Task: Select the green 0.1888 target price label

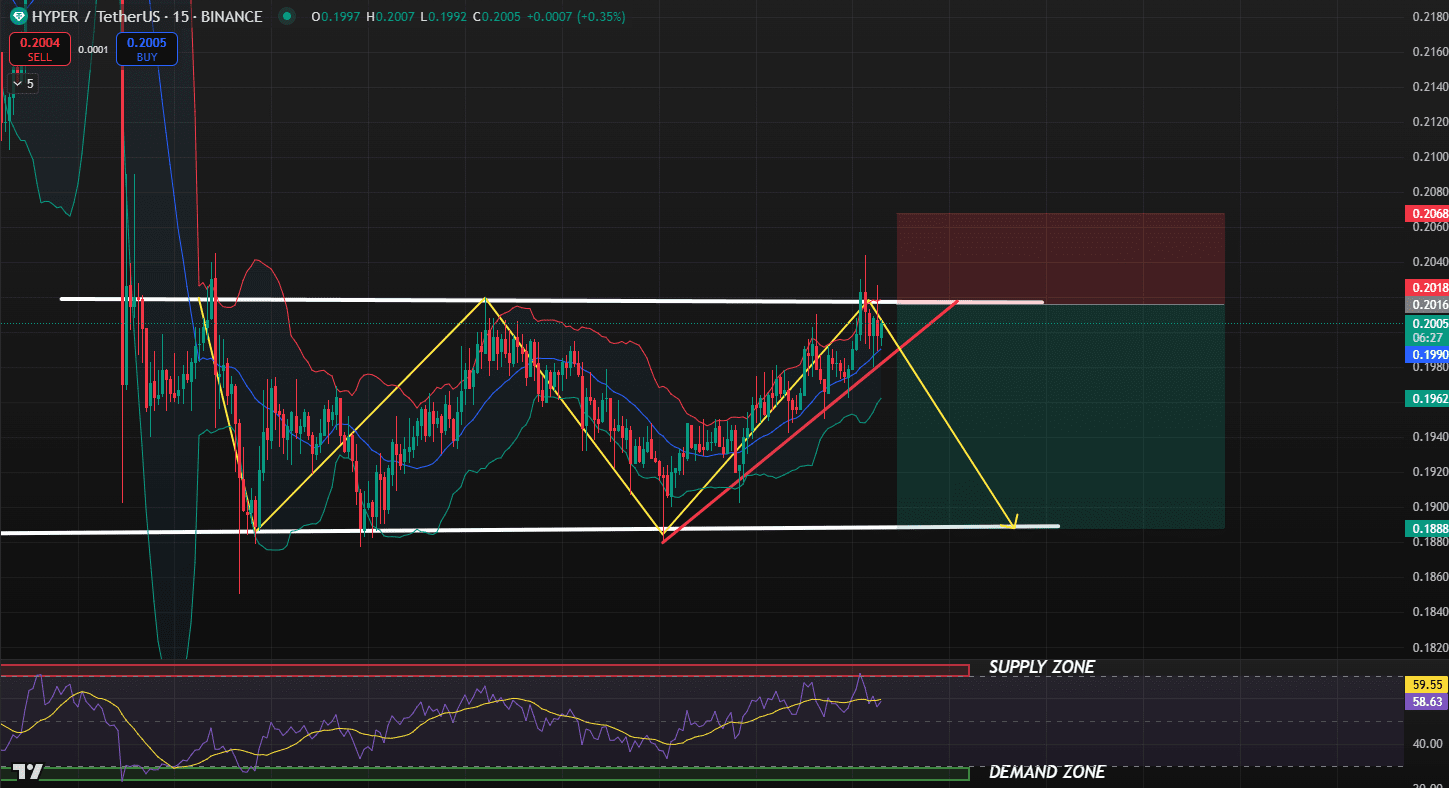Action: click(x=1427, y=528)
